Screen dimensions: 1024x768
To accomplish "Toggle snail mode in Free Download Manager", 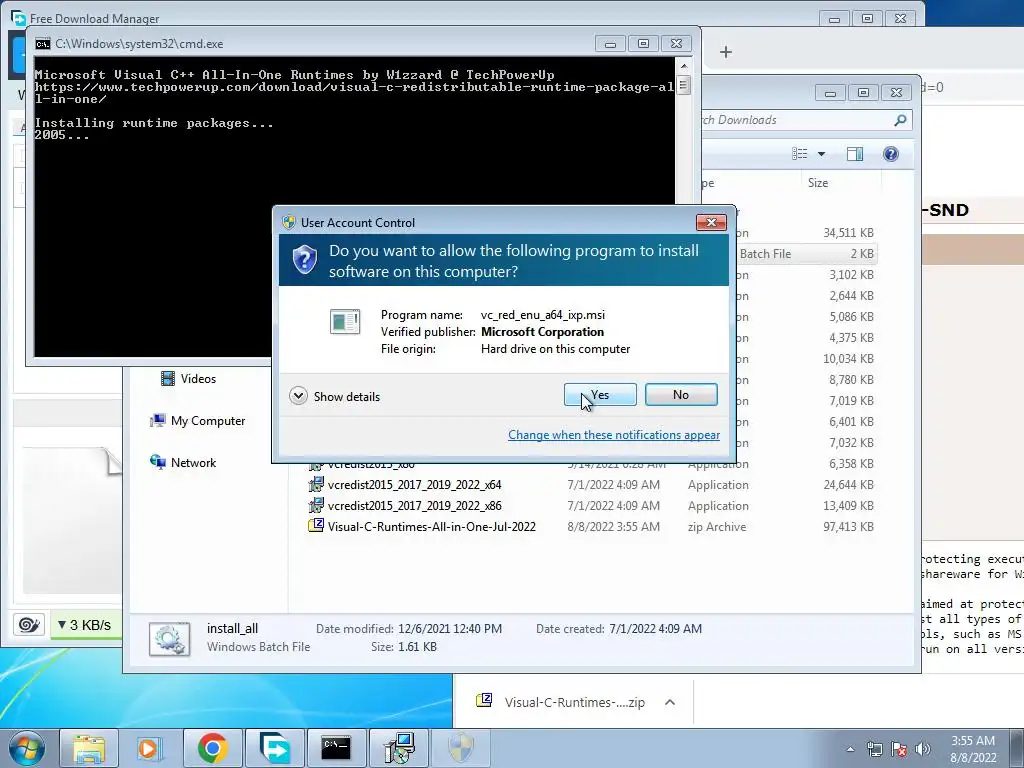I will click(29, 625).
